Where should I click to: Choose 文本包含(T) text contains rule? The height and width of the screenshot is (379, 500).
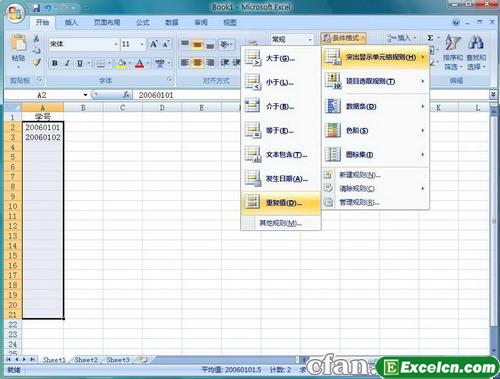(281, 155)
